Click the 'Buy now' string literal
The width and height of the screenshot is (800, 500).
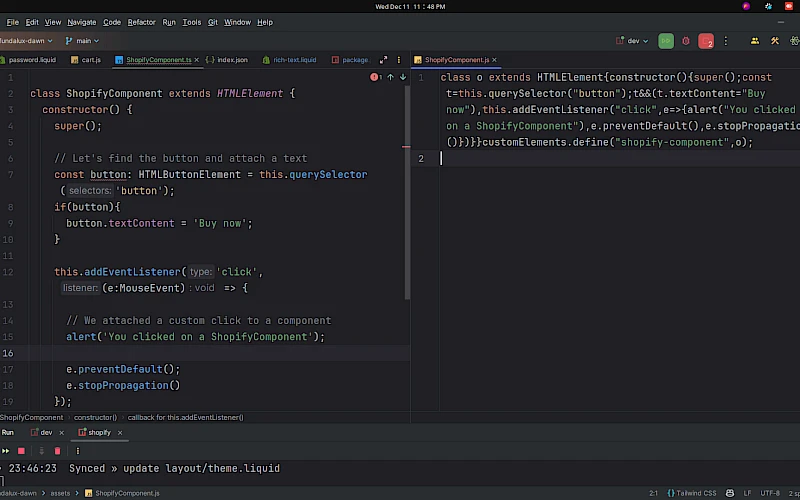220,223
